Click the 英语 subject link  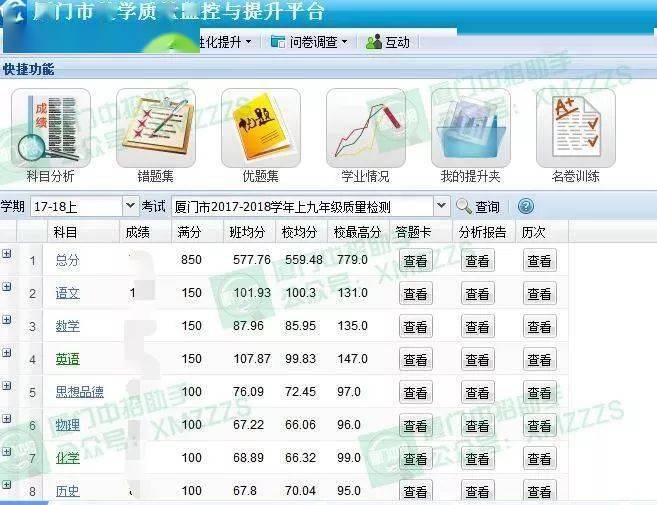point(67,359)
